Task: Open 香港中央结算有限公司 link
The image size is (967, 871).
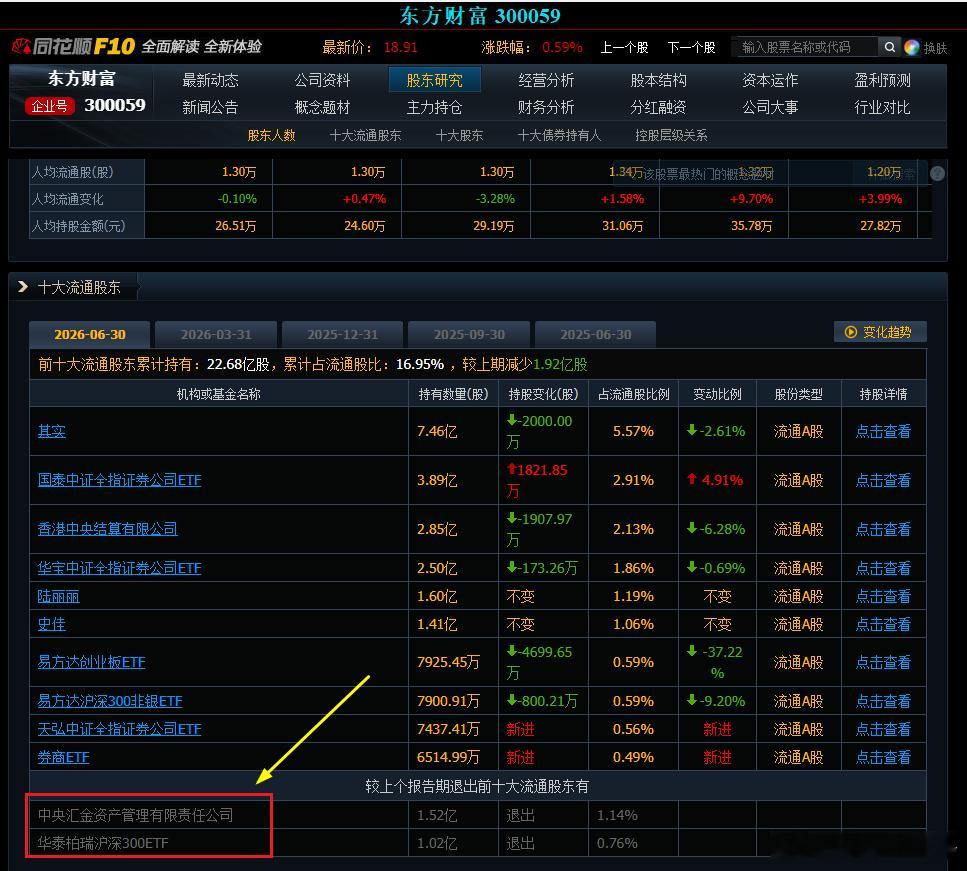Action: (x=108, y=529)
